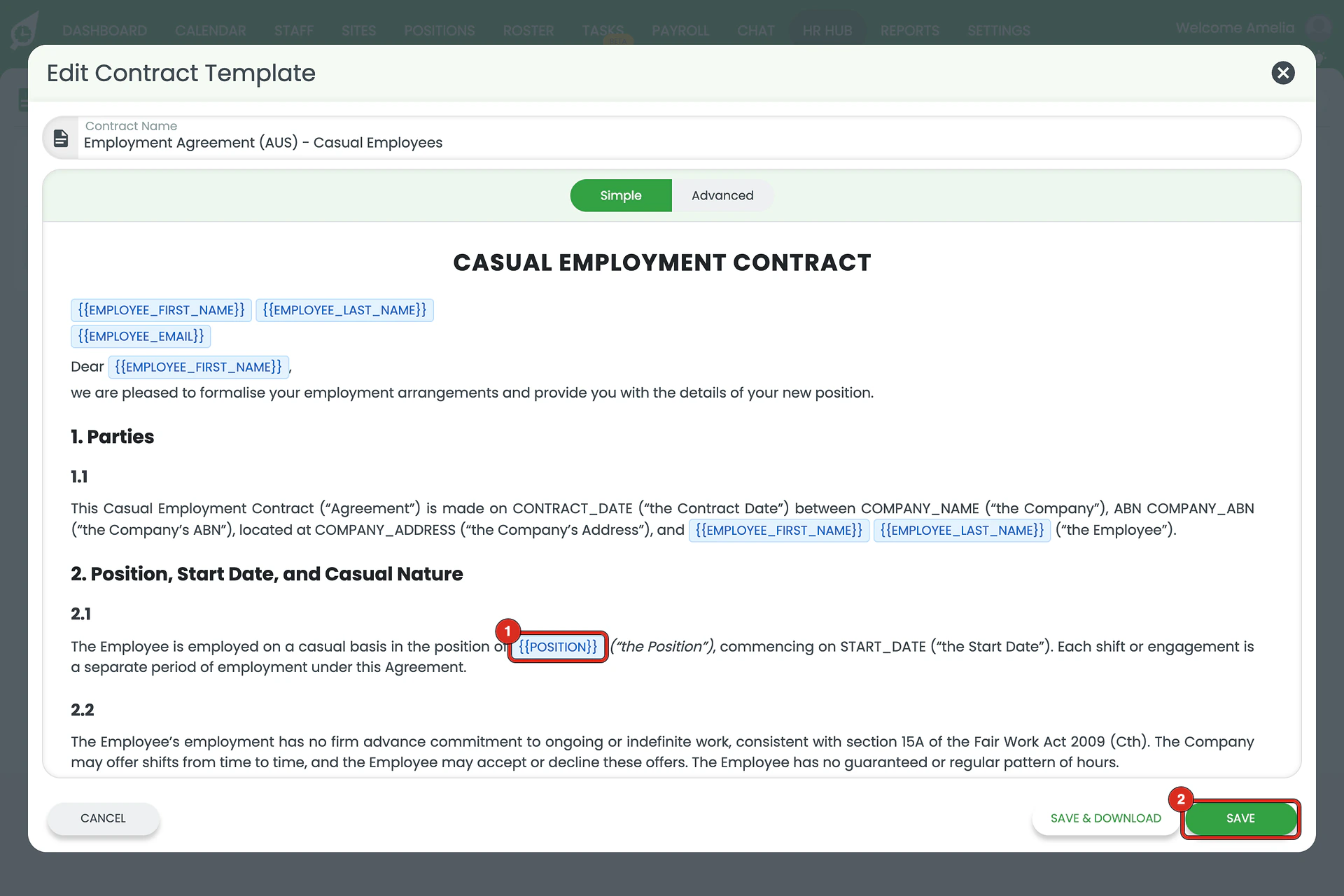The width and height of the screenshot is (1344, 896).
Task: Click the CASUAL EMPLOYMENT CONTRACT heading
Action: (662, 262)
